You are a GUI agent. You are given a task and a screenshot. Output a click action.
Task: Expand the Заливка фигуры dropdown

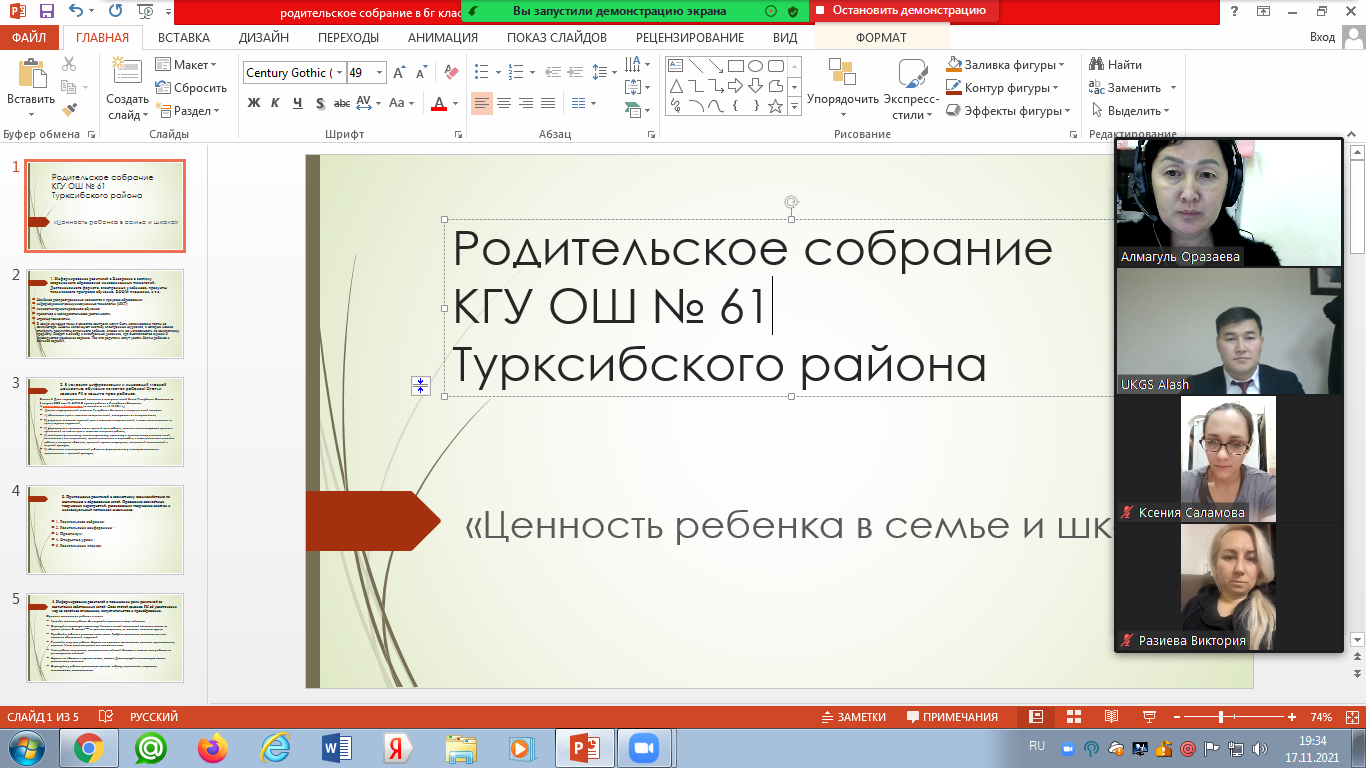click(x=1061, y=65)
